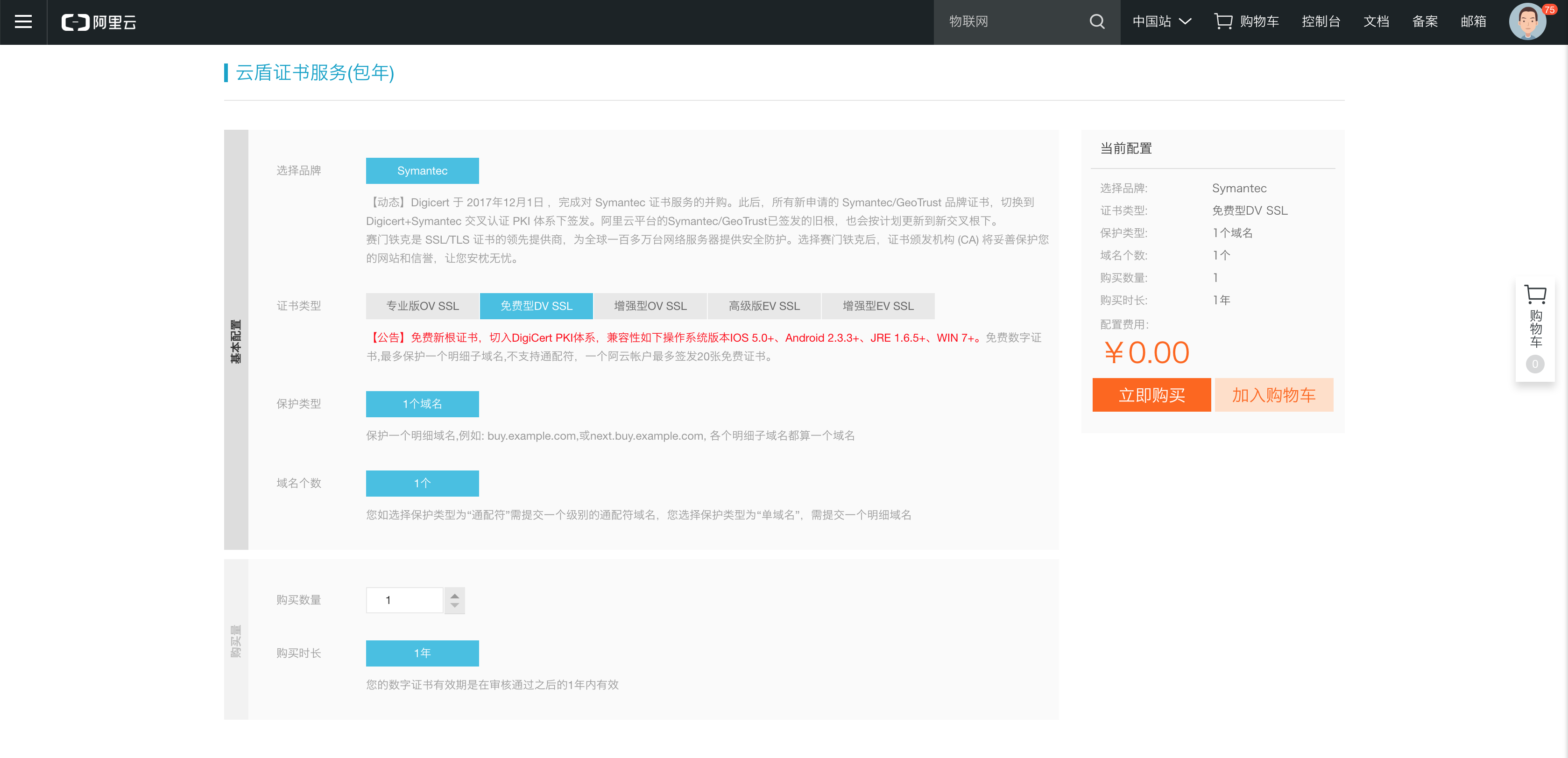Open the 控制台 console menu
This screenshot has width=1568, height=758.
click(1320, 22)
